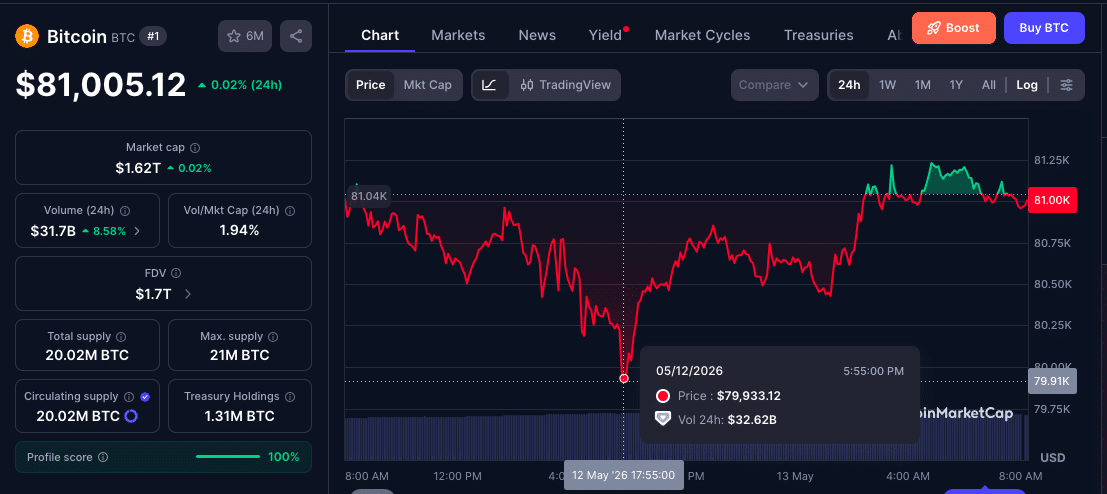The image size is (1107, 494).
Task: Click the #1 rank badge
Action: click(153, 37)
